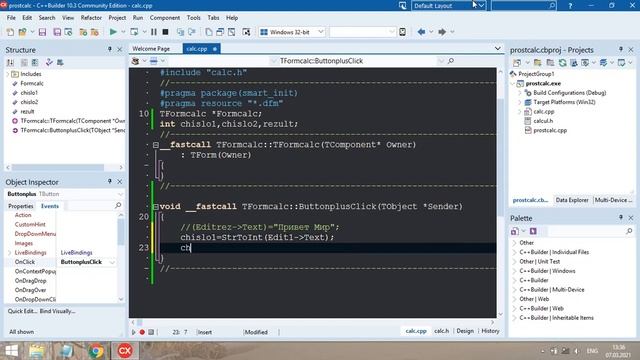
Task: Expand the calc.cpp project node
Action: (x=520, y=111)
